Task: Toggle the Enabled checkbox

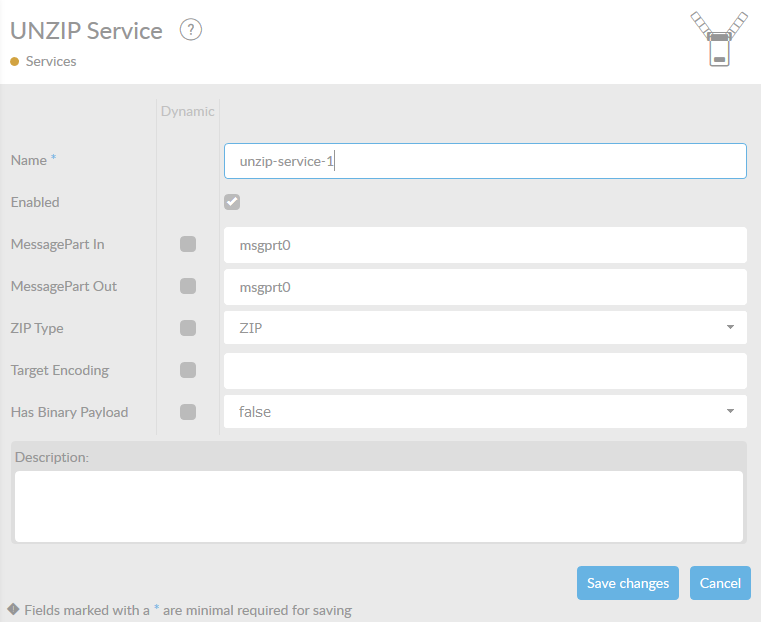Action: [x=232, y=202]
